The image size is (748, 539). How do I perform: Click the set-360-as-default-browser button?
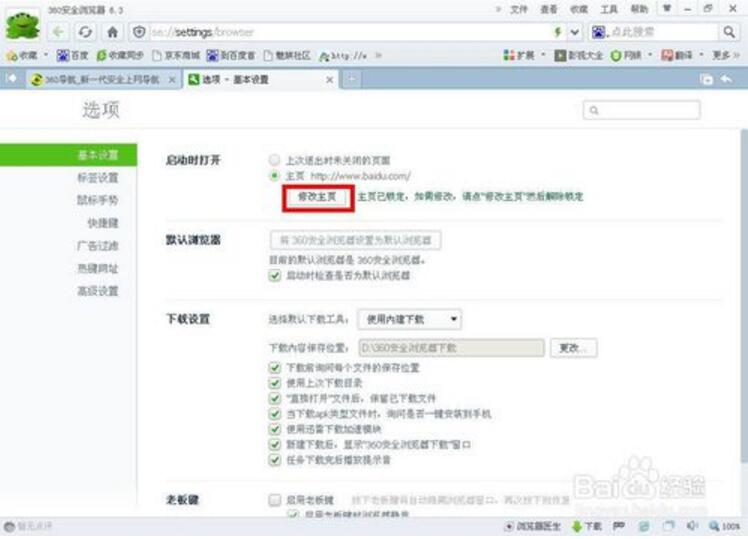[355, 240]
